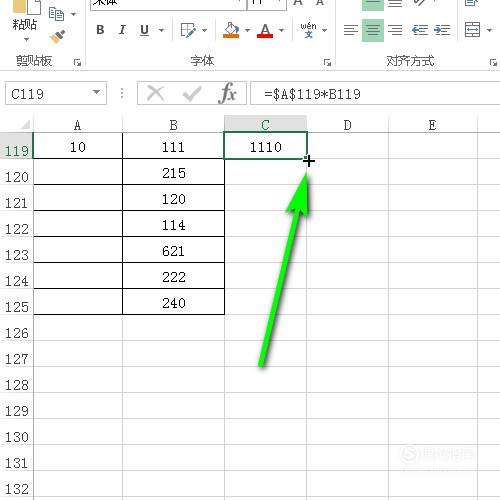
Task: Toggle italic formatting
Action: [122, 30]
